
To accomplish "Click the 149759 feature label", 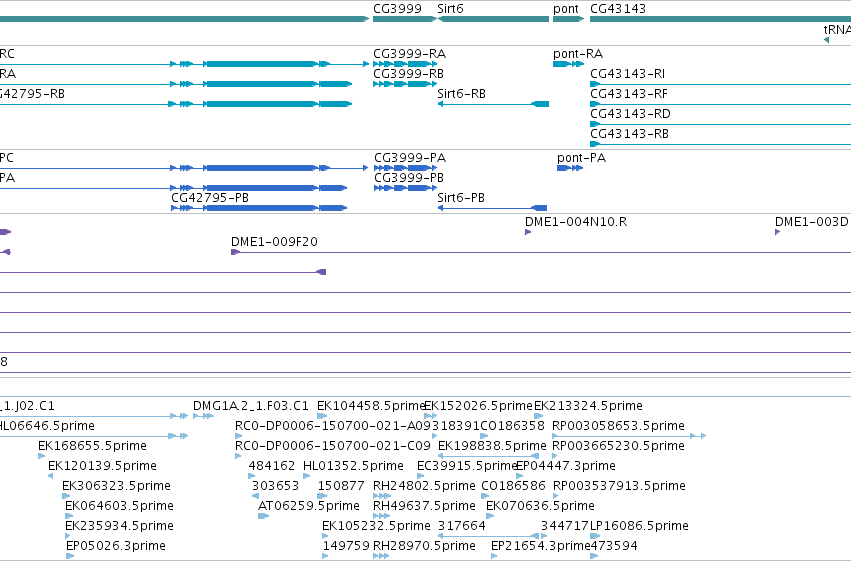I will point(346,546).
